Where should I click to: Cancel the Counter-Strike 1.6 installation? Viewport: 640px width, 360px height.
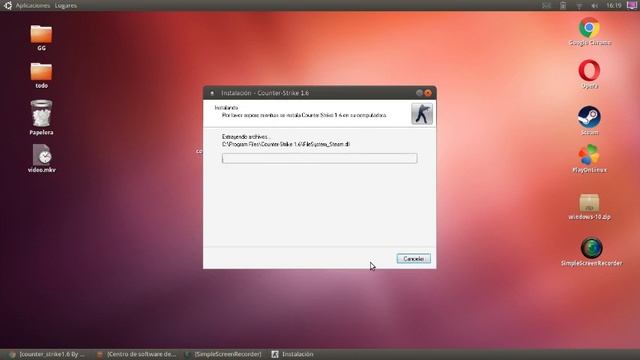(x=413, y=259)
